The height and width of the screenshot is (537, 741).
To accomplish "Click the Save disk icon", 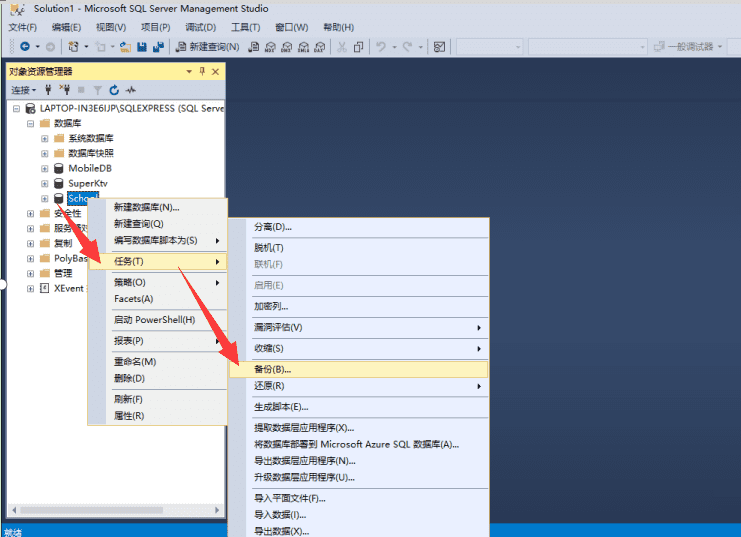I will click(x=142, y=46).
